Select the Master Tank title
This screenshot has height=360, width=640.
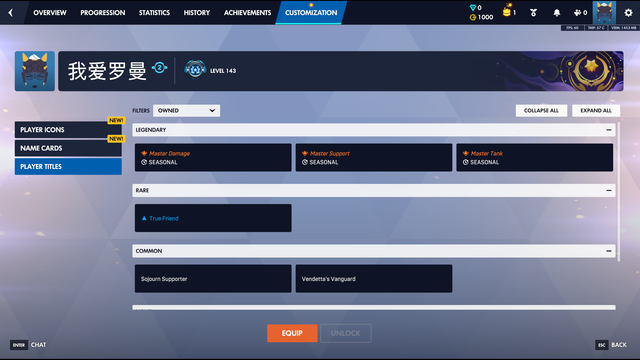click(535, 158)
